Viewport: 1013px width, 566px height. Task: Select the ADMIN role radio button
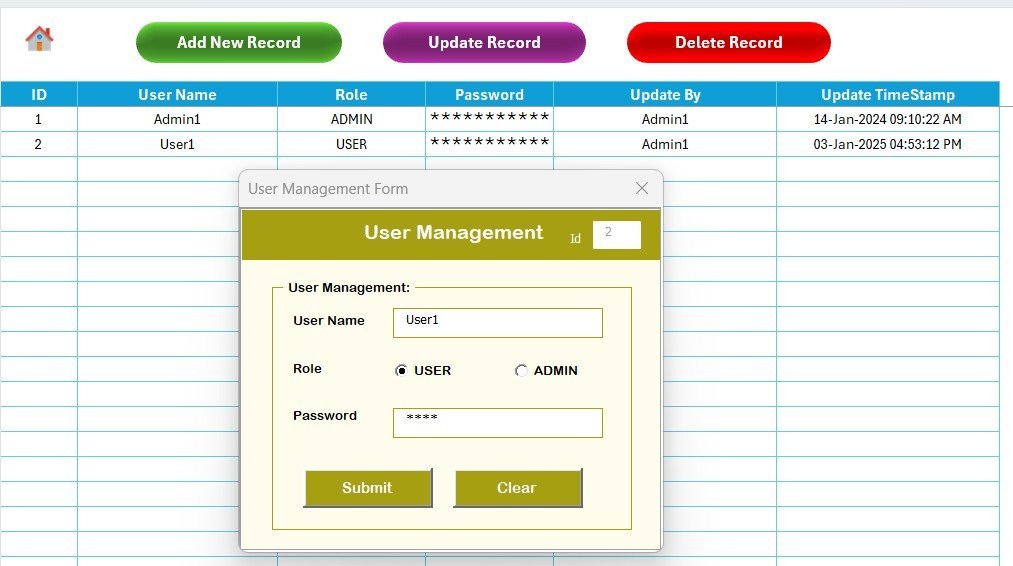coord(521,371)
